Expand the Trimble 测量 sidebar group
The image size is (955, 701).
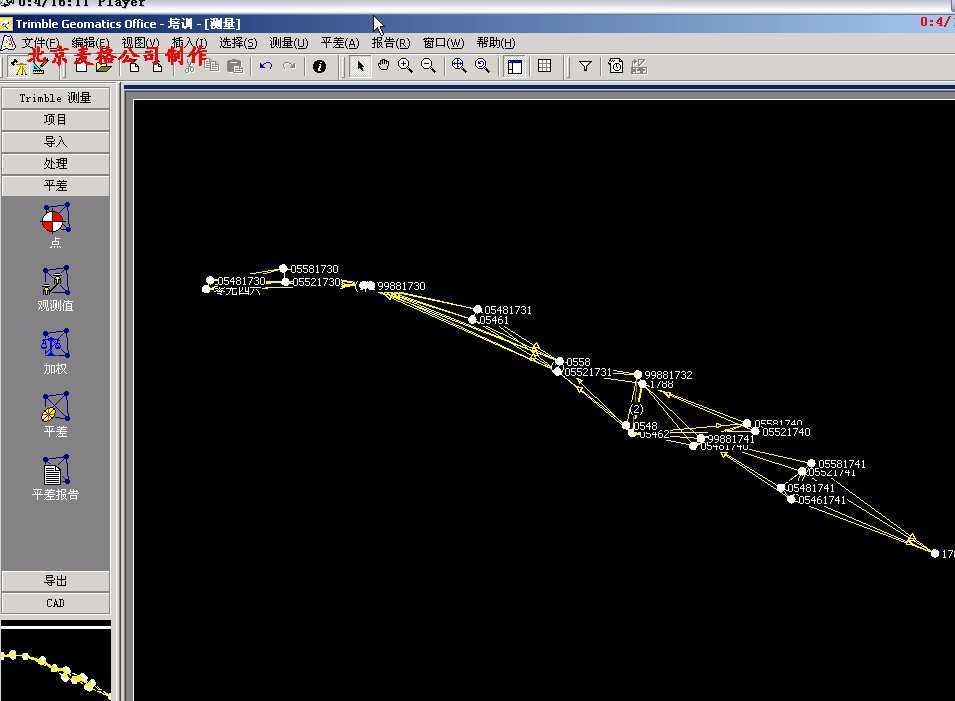55,98
